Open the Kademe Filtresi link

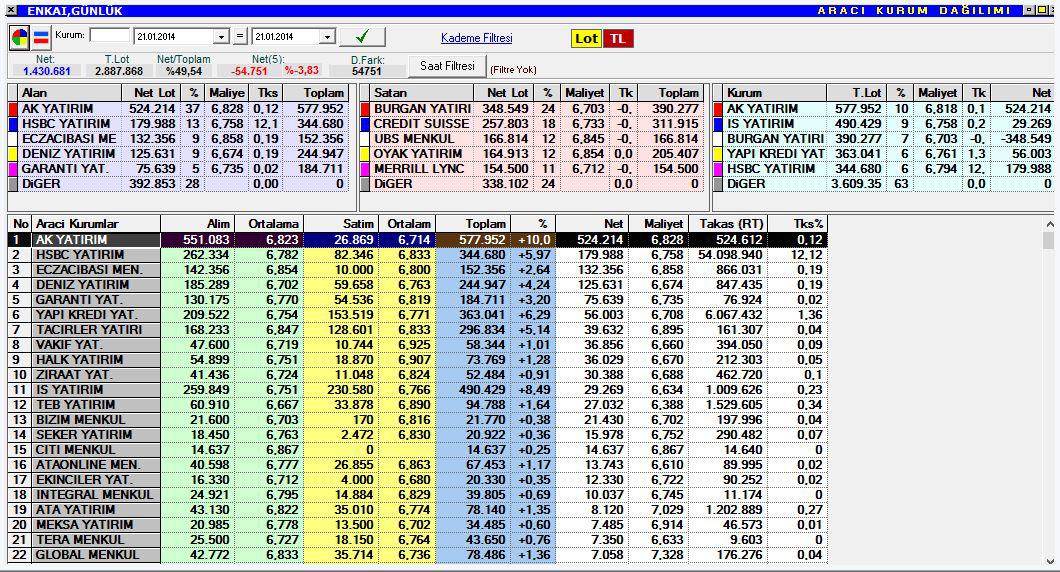(x=477, y=38)
